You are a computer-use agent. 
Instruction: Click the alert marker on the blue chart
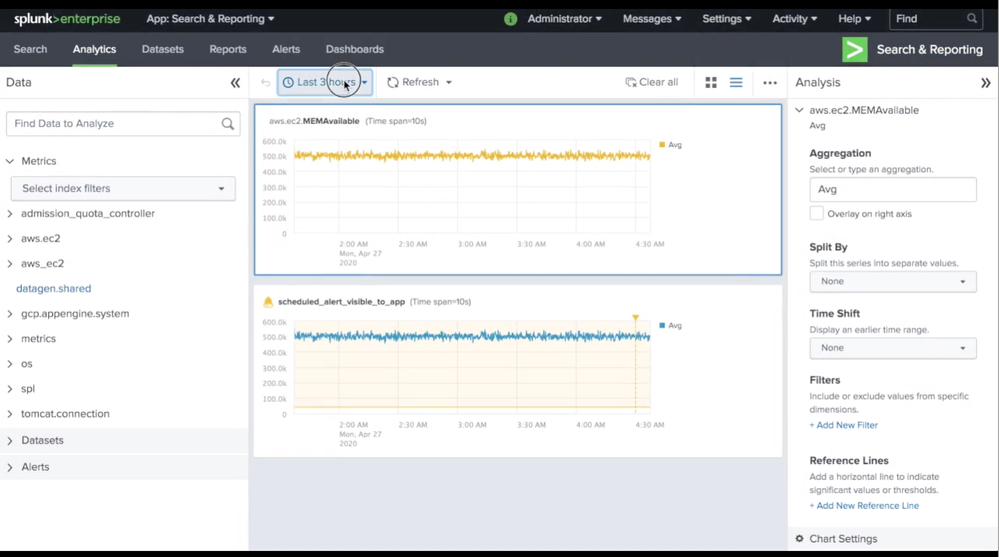coord(635,317)
